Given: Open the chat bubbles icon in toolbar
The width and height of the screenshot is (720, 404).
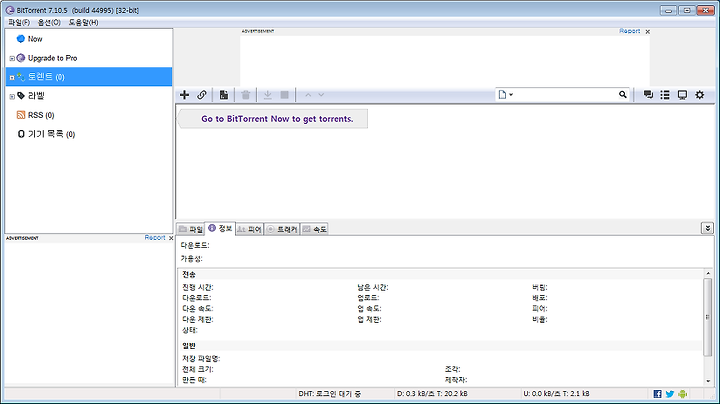Looking at the screenshot, I should pos(648,95).
